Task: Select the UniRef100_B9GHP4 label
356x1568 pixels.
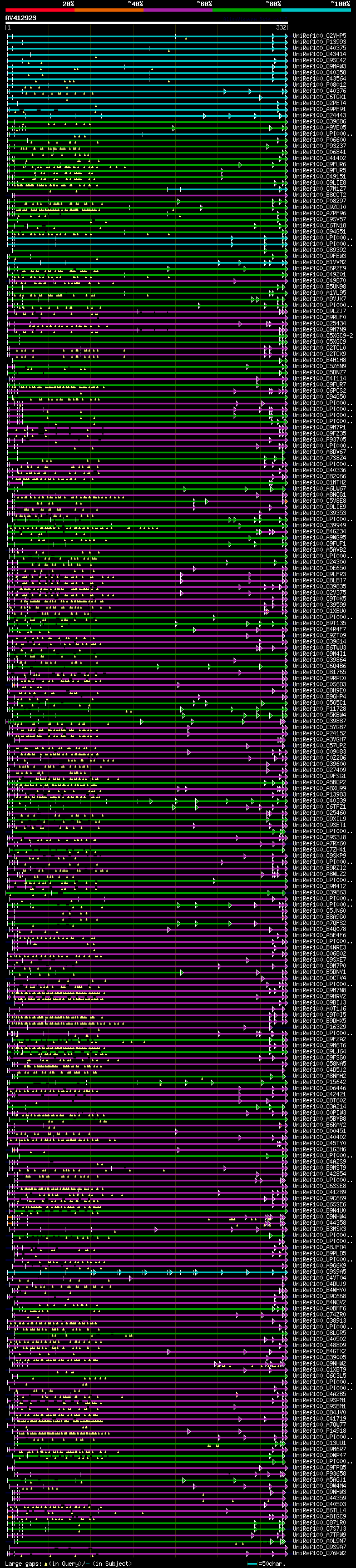Action: coord(319,696)
